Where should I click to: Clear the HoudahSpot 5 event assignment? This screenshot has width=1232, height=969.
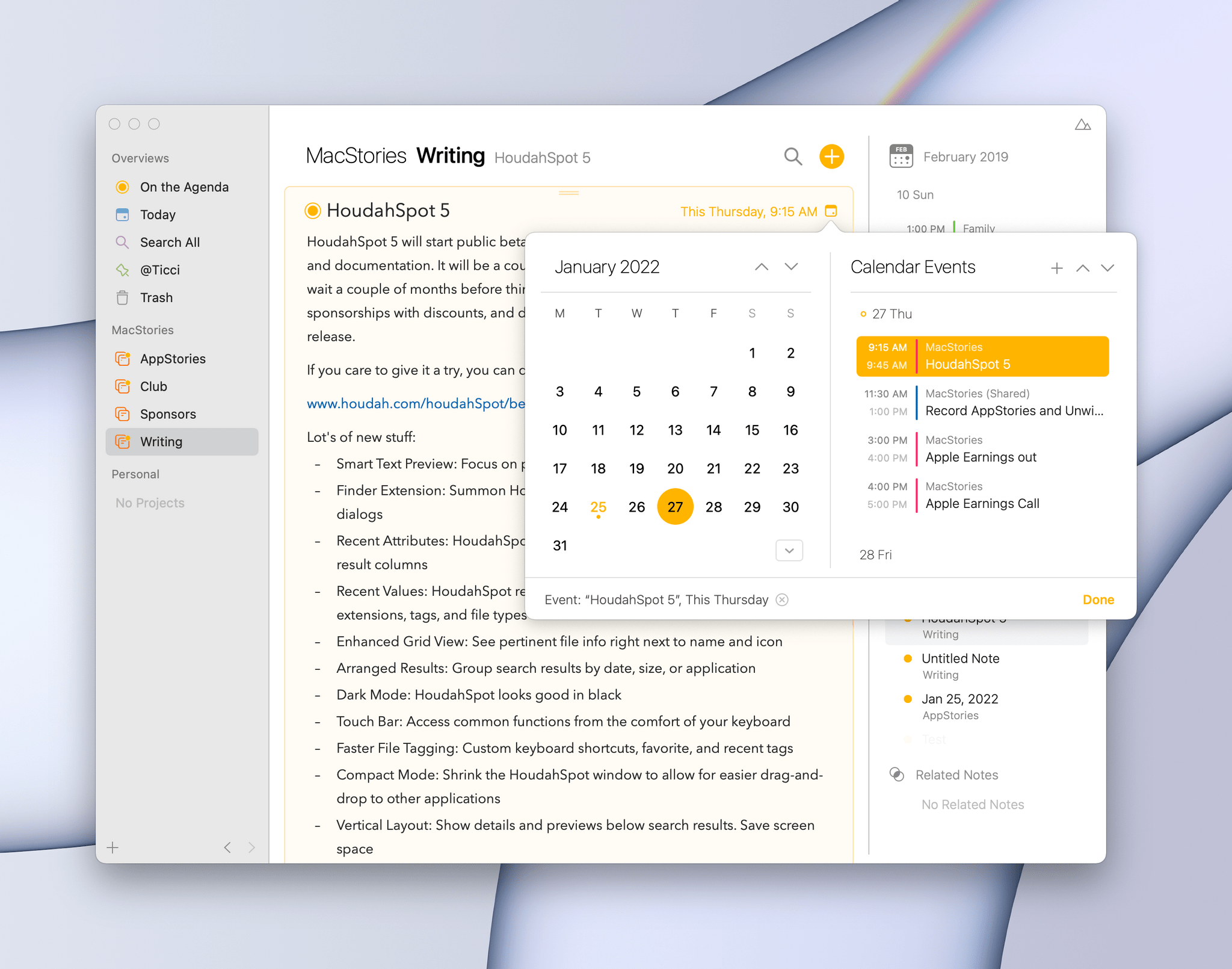pyautogui.click(x=782, y=599)
